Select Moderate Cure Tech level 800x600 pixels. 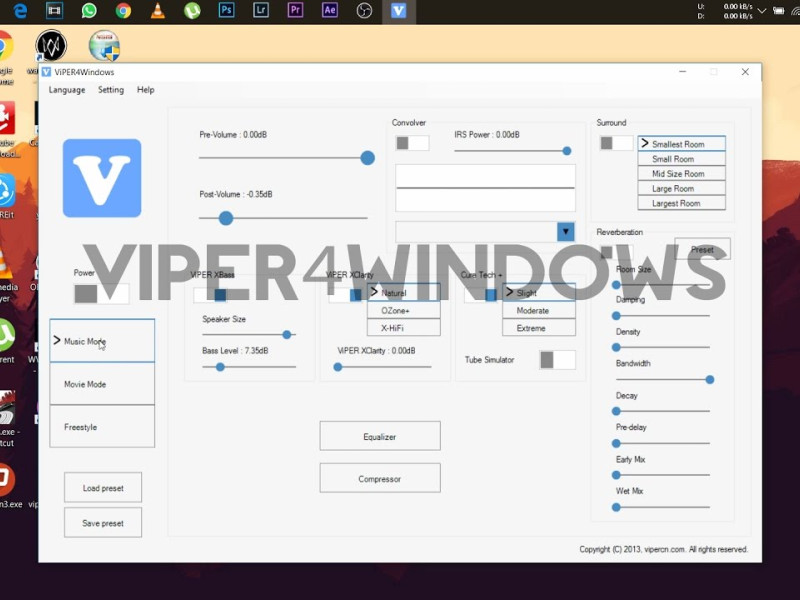539,311
